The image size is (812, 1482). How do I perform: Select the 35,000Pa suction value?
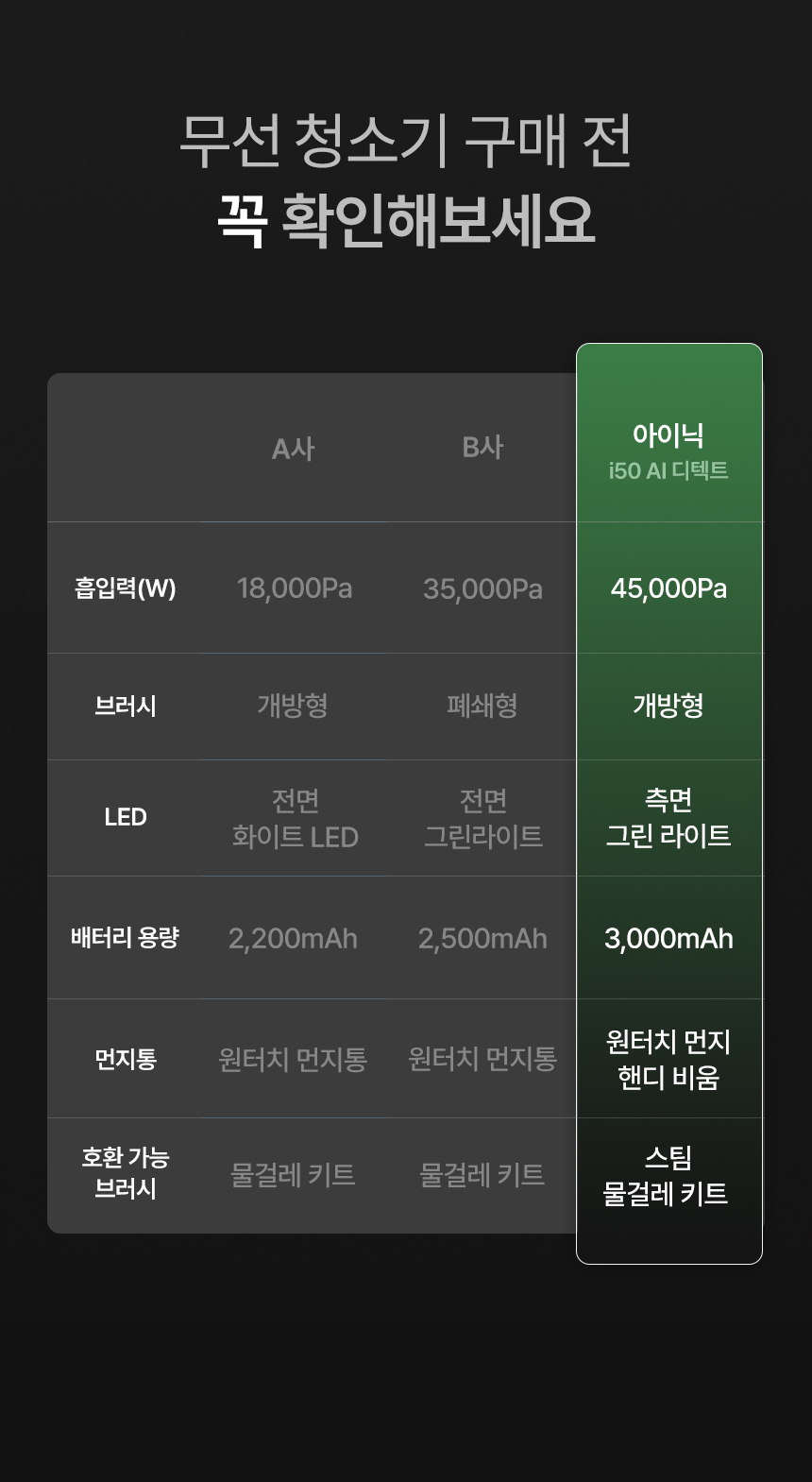[x=482, y=589]
